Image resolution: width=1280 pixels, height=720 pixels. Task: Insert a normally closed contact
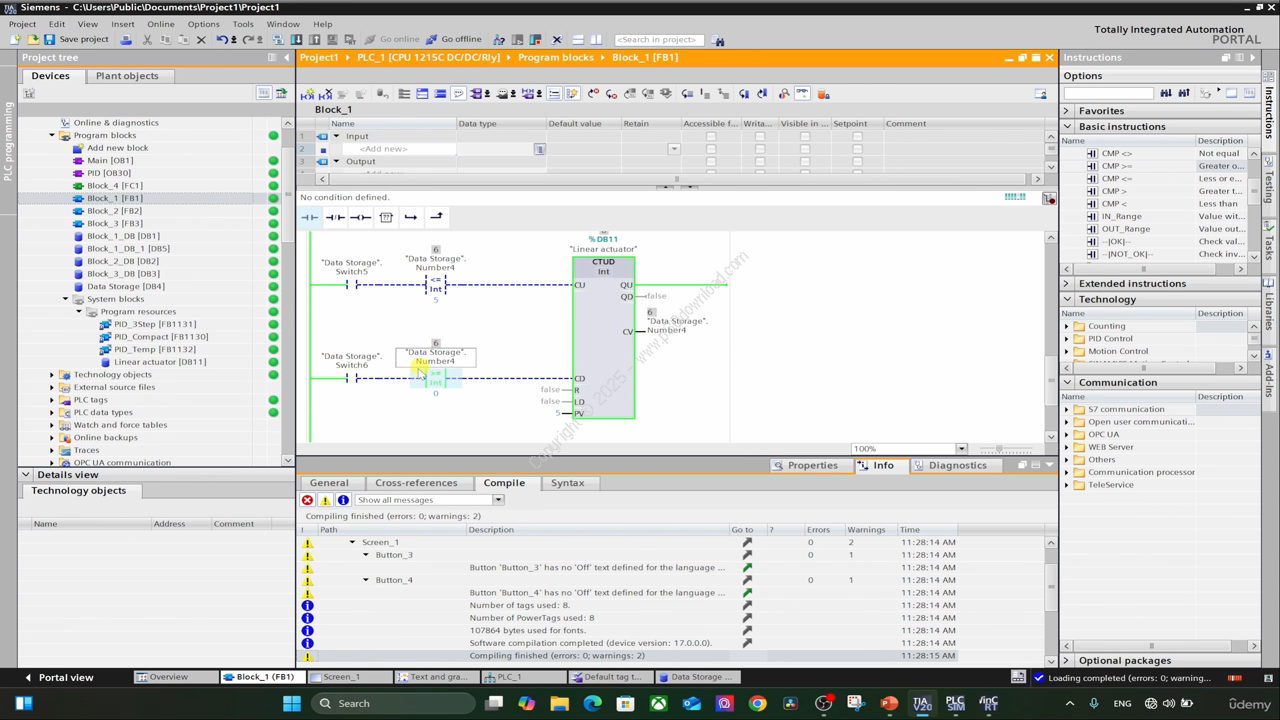tap(335, 217)
